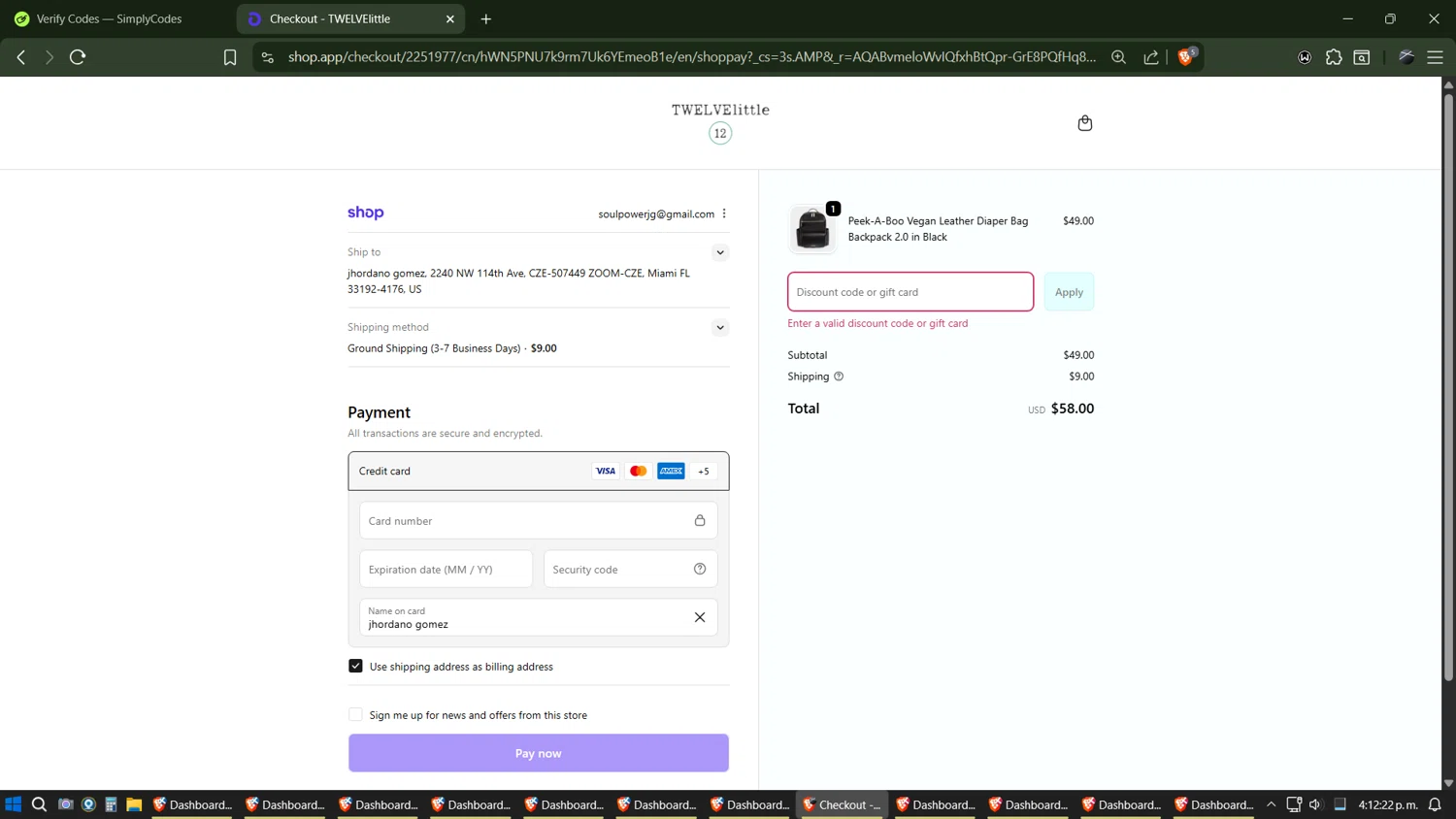Expand the Shipping method section
The image size is (1456, 819).
(720, 328)
